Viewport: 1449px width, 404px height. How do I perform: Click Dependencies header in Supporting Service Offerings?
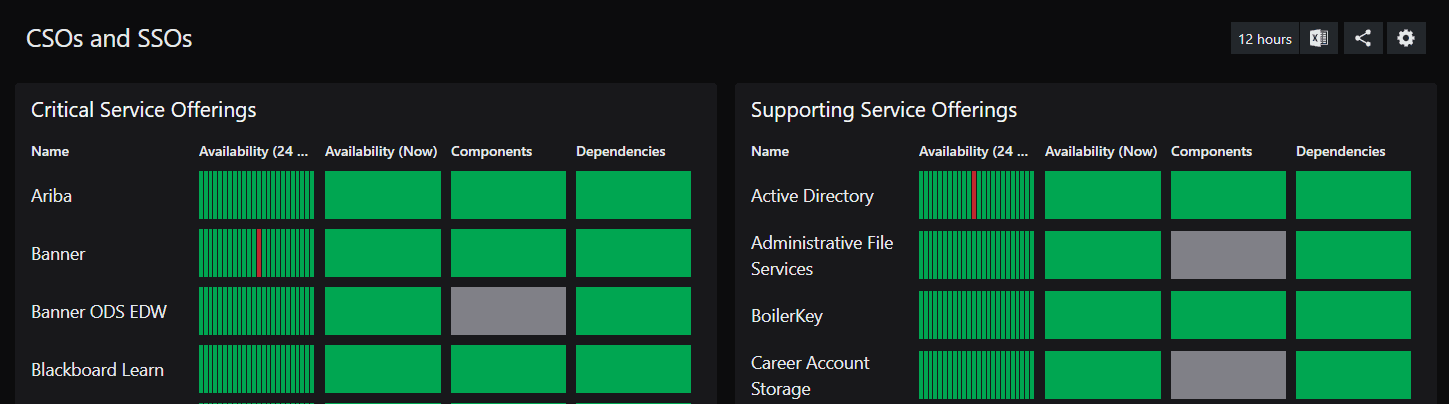[x=1340, y=152]
